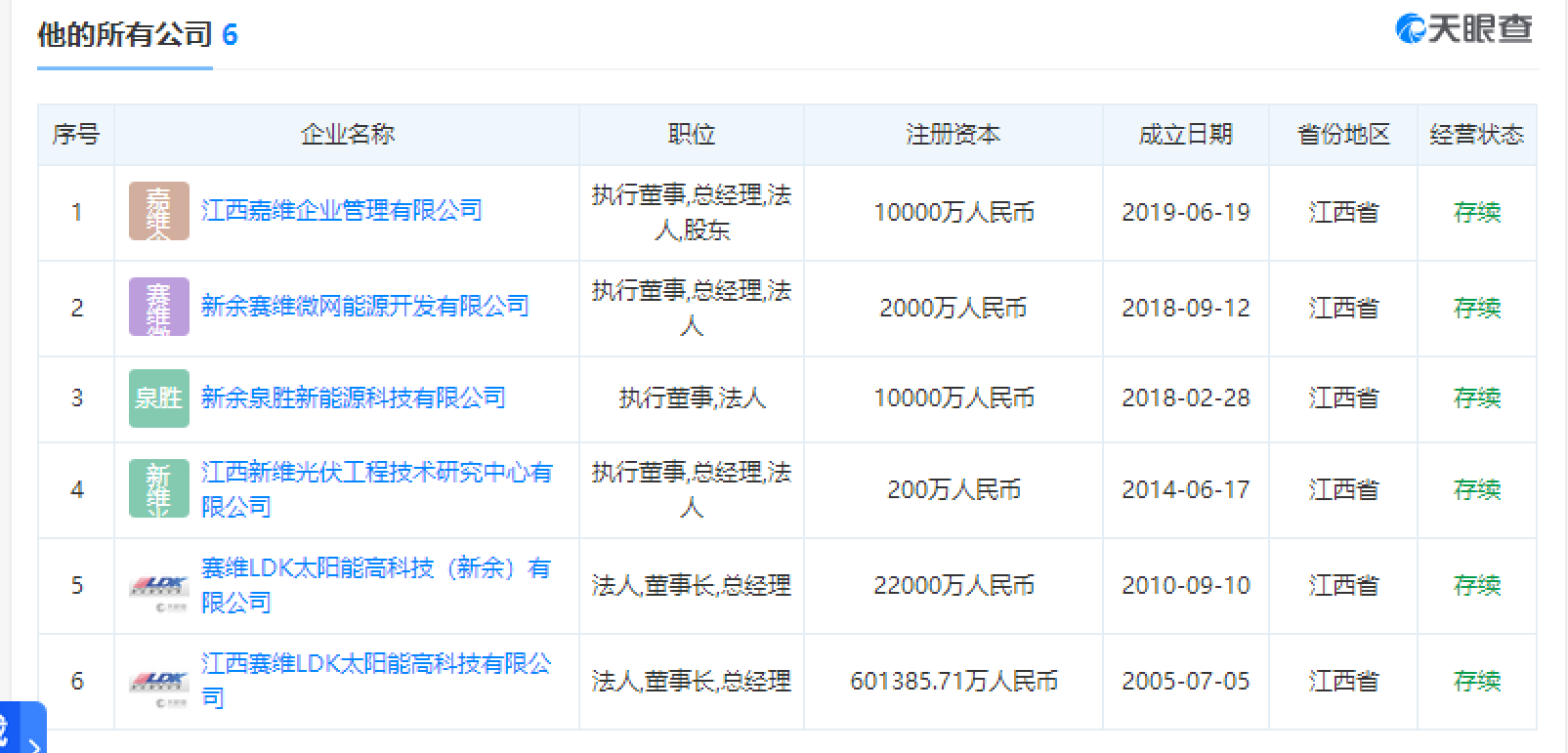The image size is (1568, 753).
Task: Click the 企业名称 column header
Action: click(x=347, y=135)
